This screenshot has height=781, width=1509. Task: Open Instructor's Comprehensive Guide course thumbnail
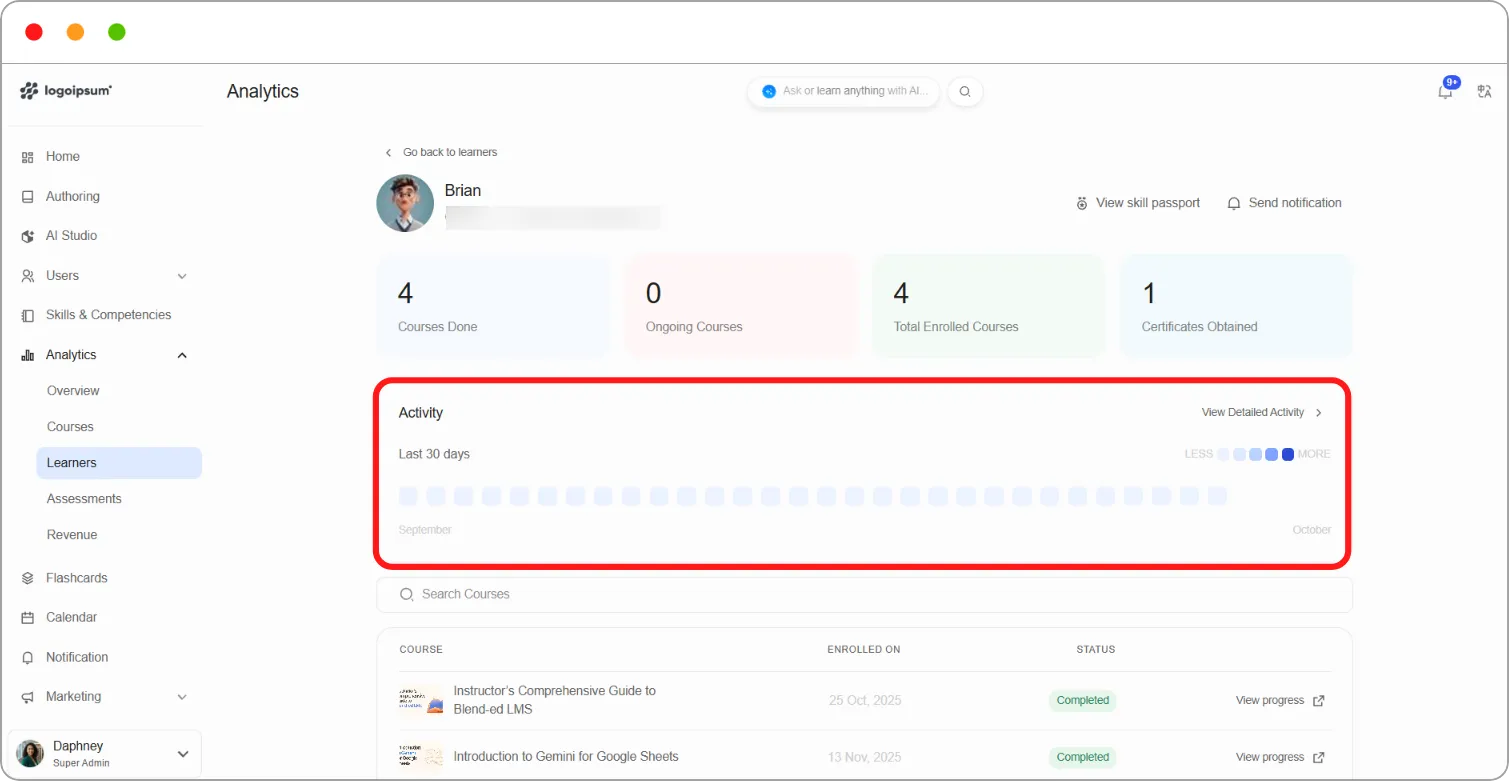point(421,700)
